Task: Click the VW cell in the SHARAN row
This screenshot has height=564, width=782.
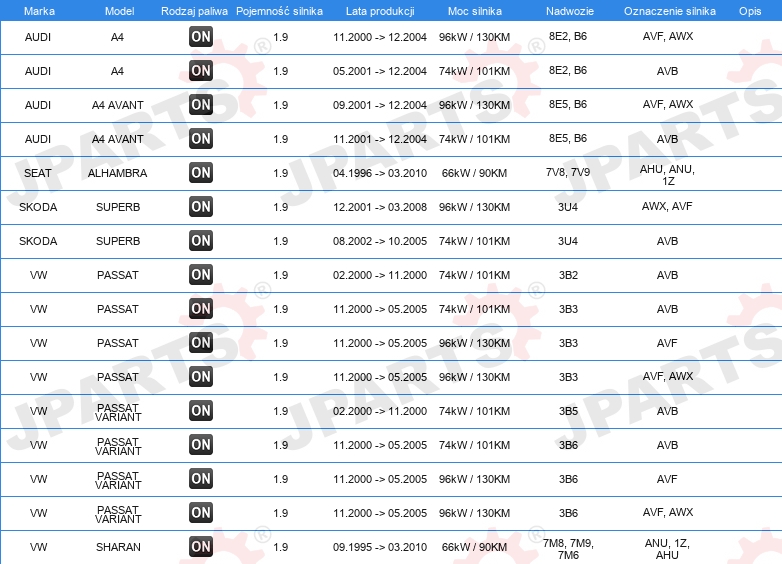Action: 38,547
